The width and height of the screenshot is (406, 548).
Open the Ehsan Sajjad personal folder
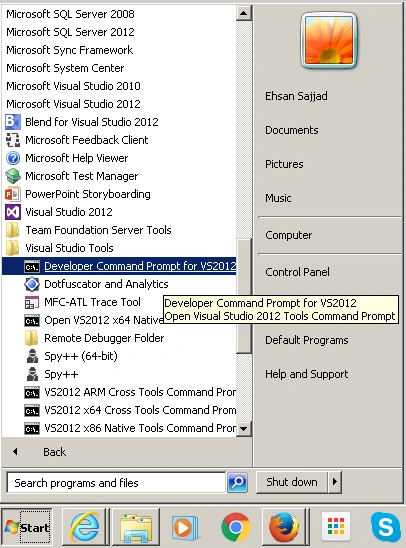(296, 96)
